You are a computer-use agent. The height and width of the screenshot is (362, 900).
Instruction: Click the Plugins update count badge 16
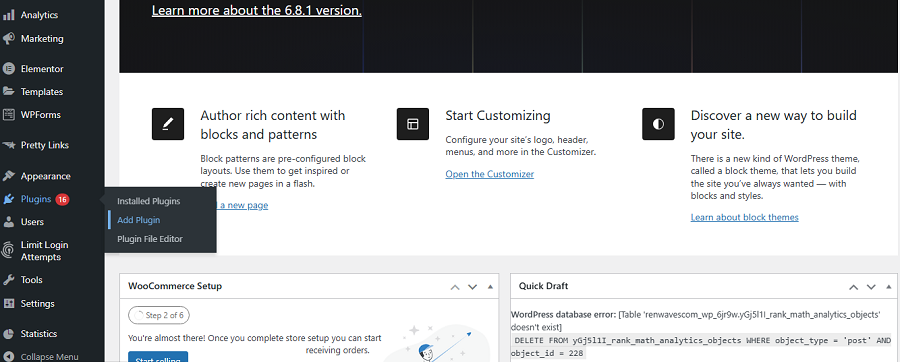[63, 200]
